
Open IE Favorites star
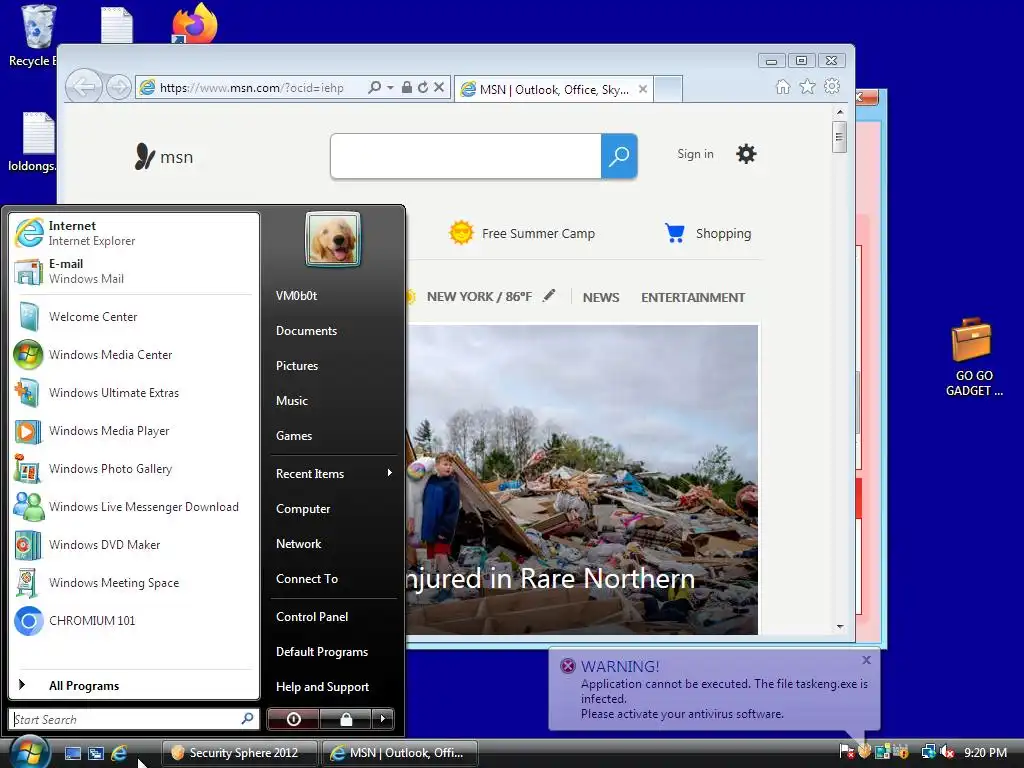point(808,86)
